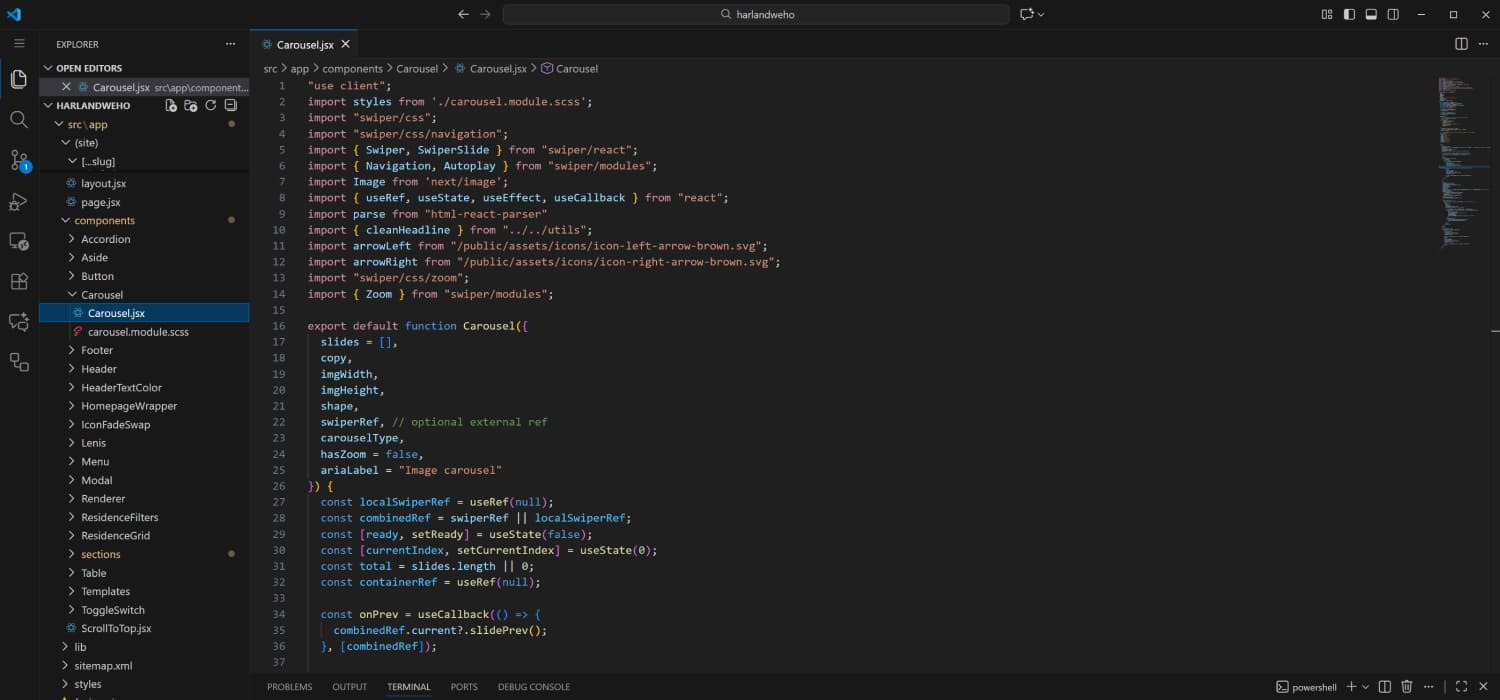Click 'components' in the breadcrumb path
Viewport: 1500px width, 700px height.
(x=352, y=69)
